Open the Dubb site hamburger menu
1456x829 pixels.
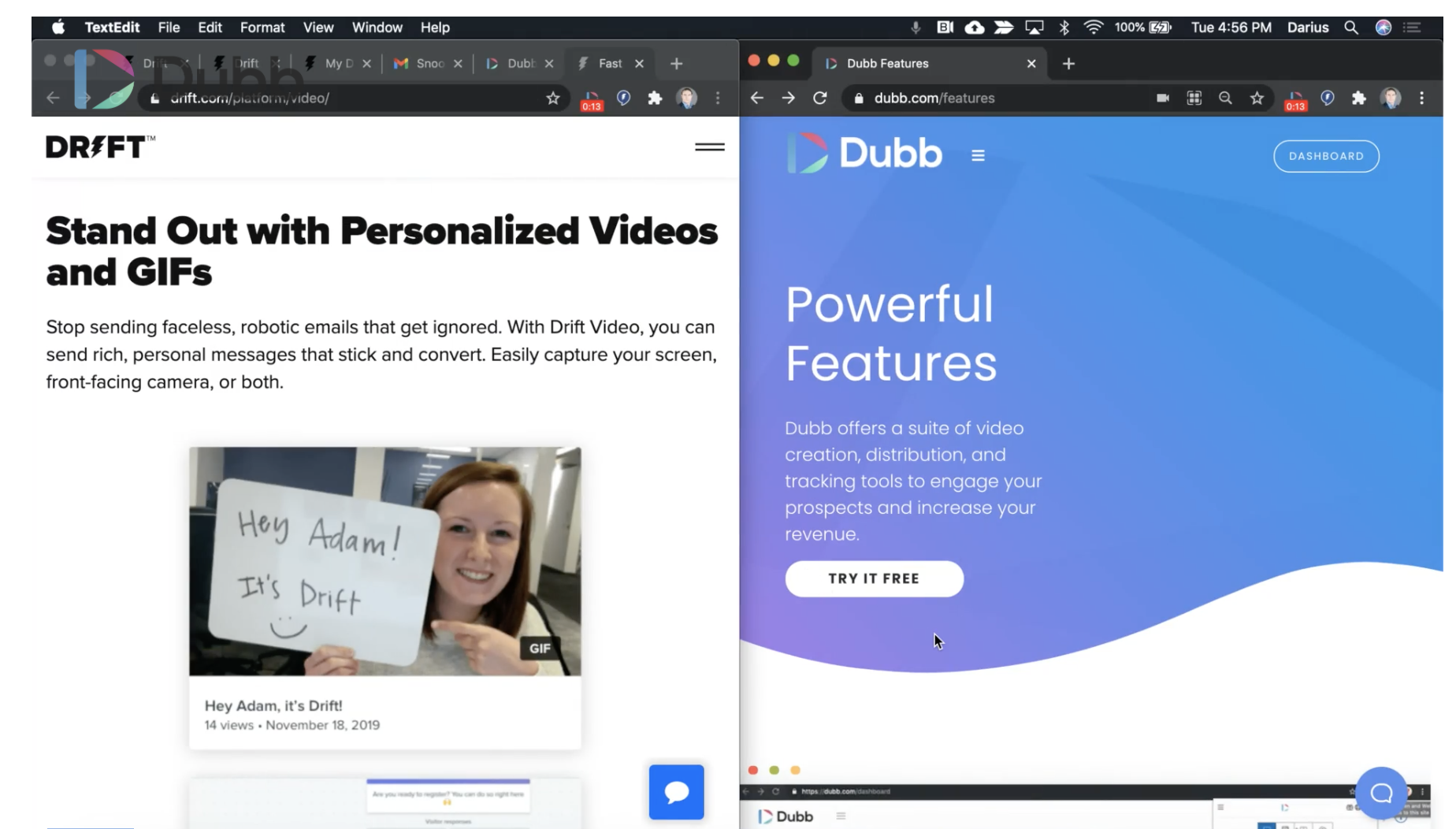tap(978, 156)
